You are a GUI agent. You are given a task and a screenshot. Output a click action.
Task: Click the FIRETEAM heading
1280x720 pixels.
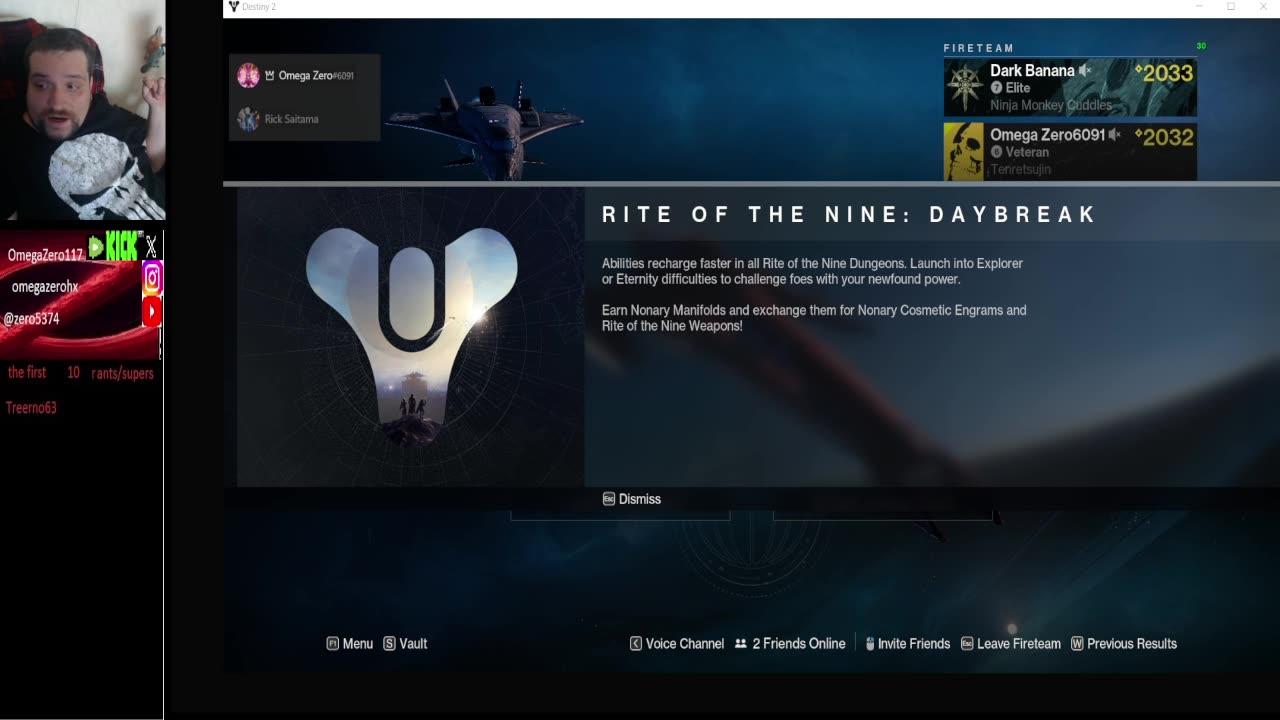coord(979,48)
